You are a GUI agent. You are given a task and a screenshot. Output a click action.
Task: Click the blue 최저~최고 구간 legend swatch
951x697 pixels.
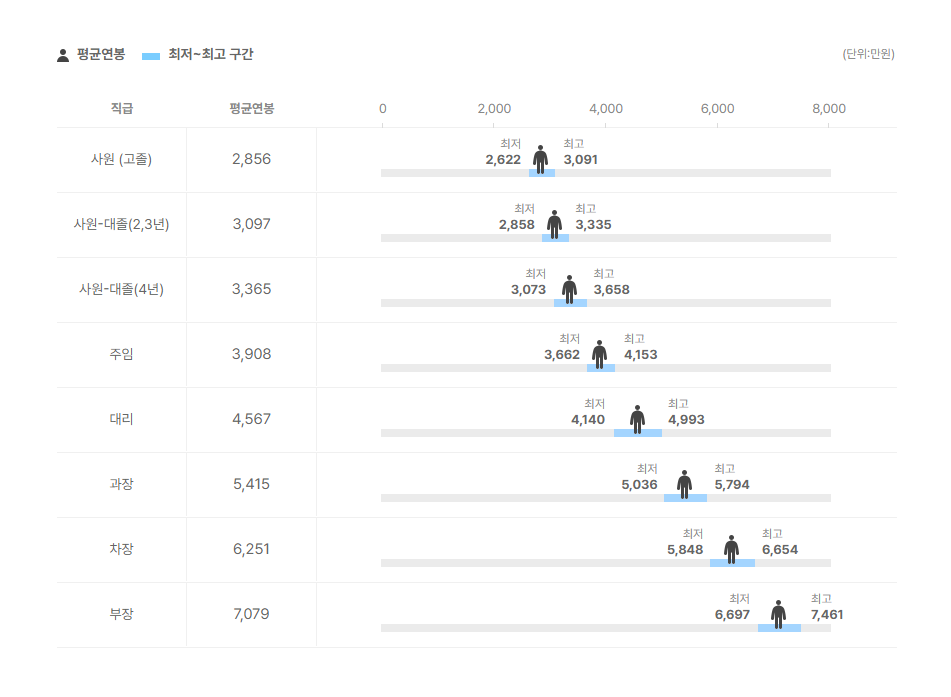click(151, 56)
